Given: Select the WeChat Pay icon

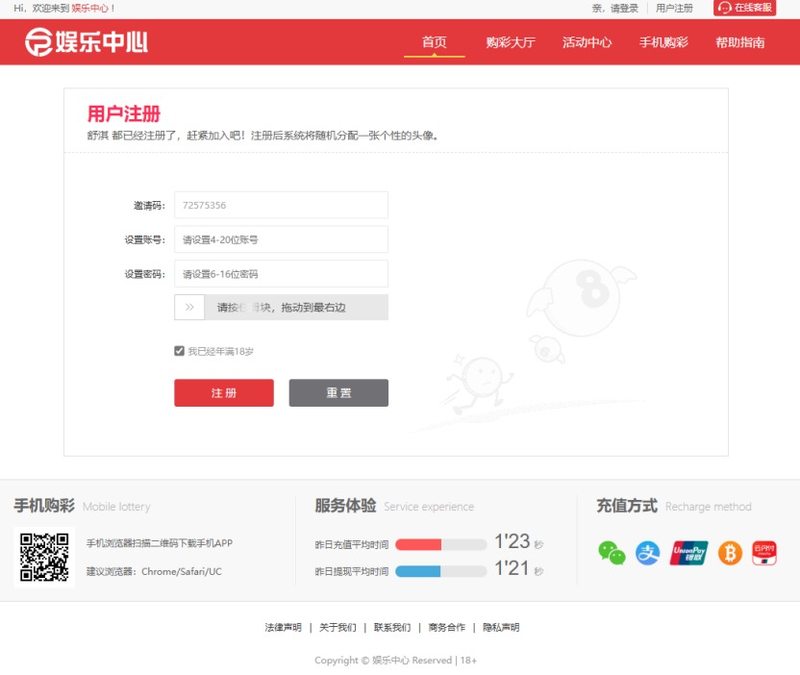Looking at the screenshot, I should (612, 553).
